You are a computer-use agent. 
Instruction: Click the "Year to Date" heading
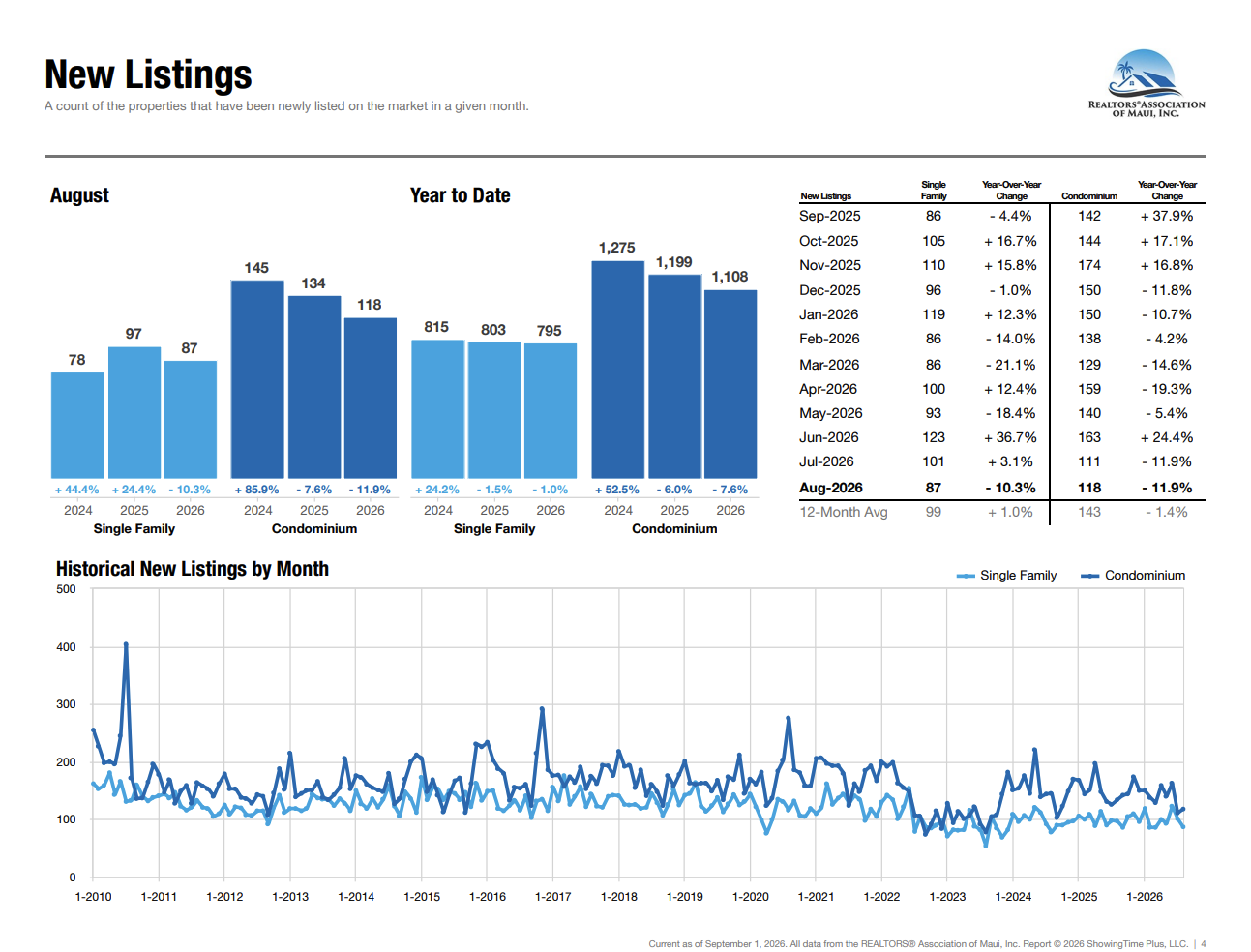coord(460,195)
